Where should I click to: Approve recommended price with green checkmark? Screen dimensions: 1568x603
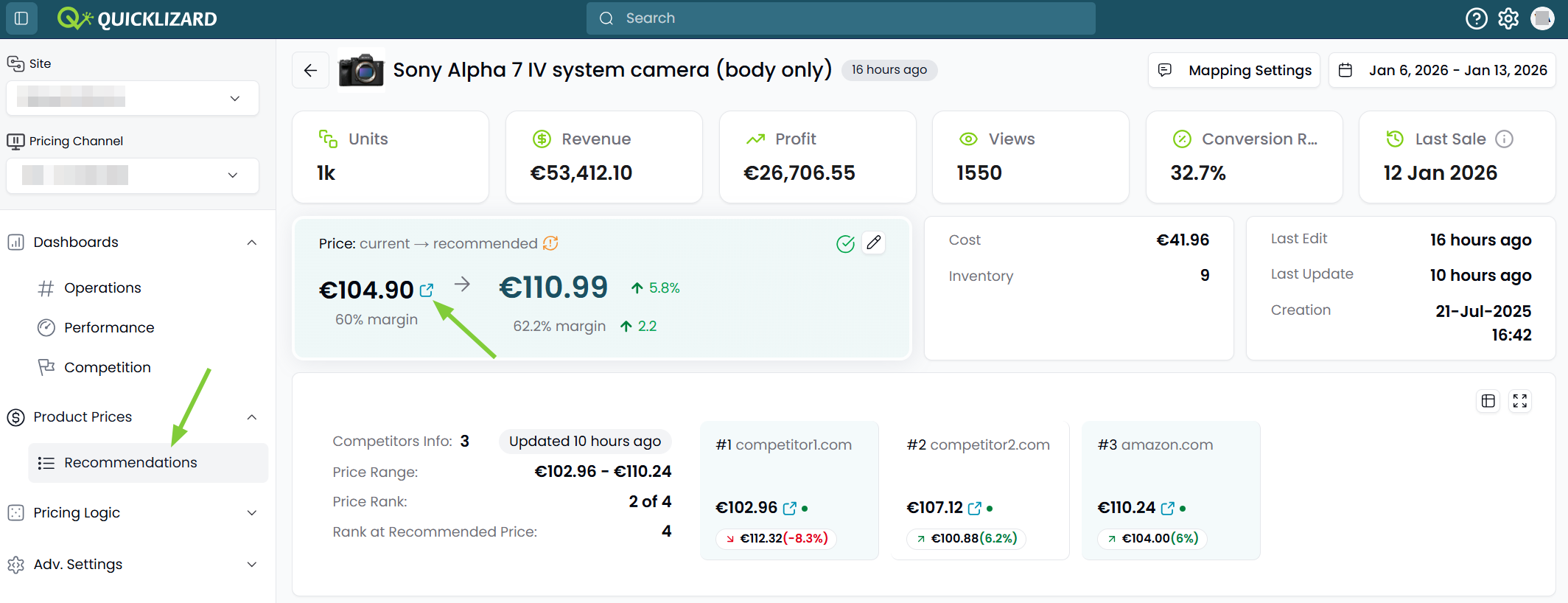click(x=845, y=243)
